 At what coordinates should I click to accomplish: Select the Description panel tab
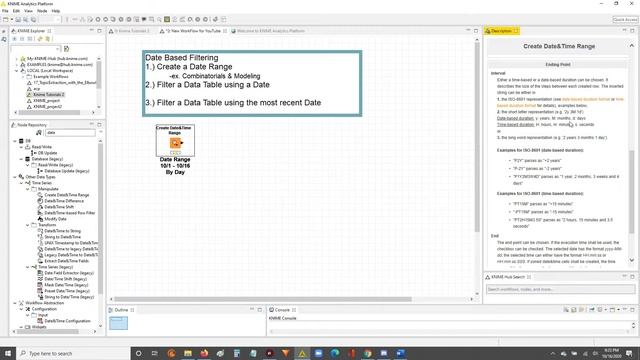501,31
